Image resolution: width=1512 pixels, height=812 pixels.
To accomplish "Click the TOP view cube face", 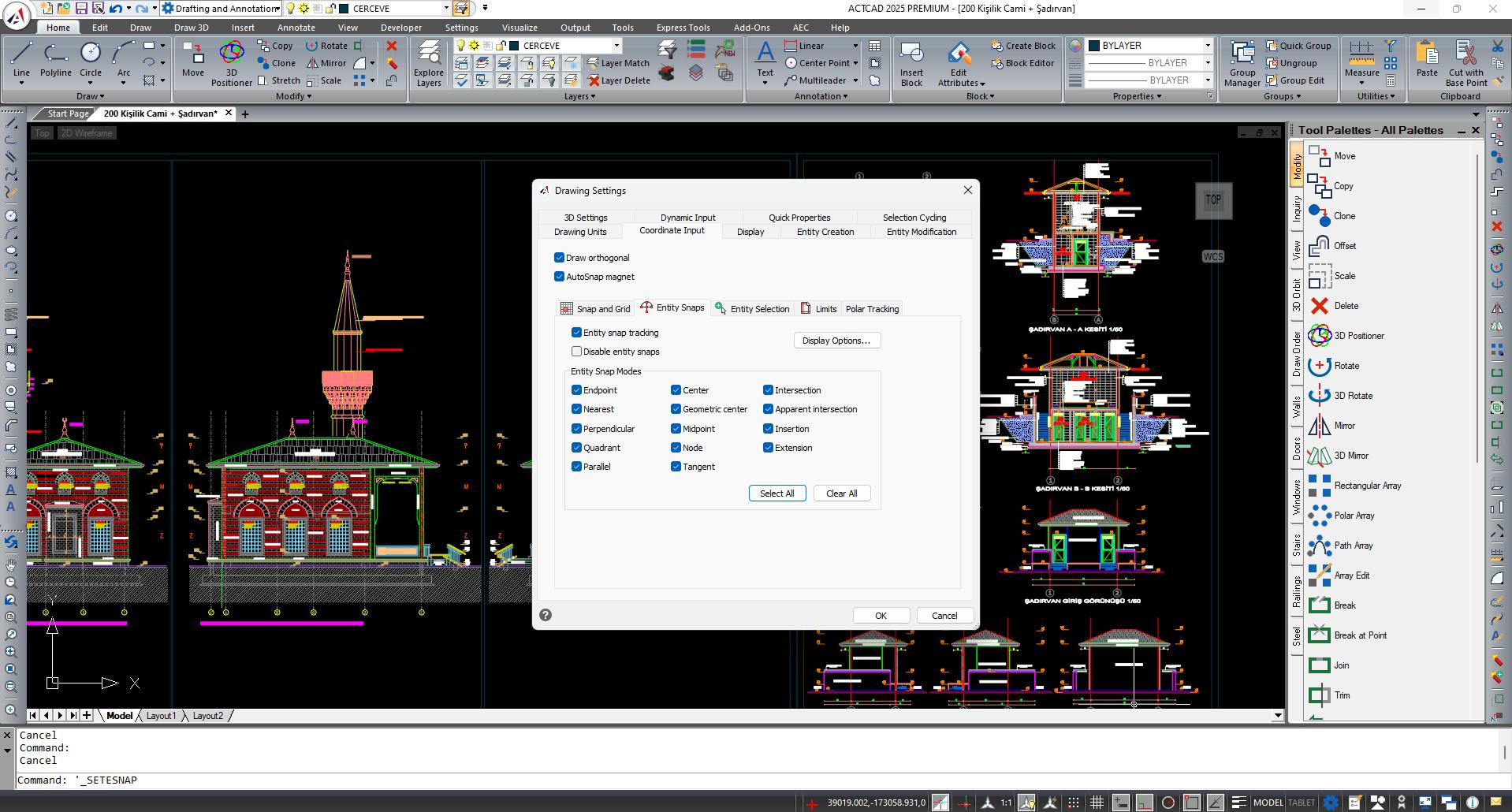I will coord(1213,199).
